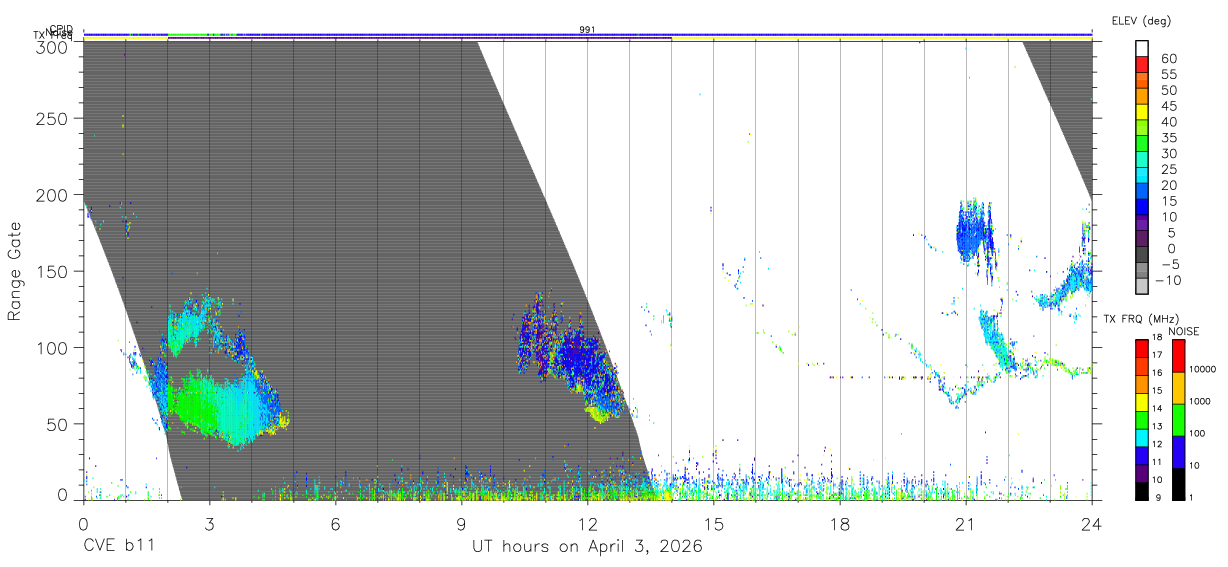The height and width of the screenshot is (567, 1228).
Task: Click the "Range Gate" y-axis label
Action: (x=15, y=271)
